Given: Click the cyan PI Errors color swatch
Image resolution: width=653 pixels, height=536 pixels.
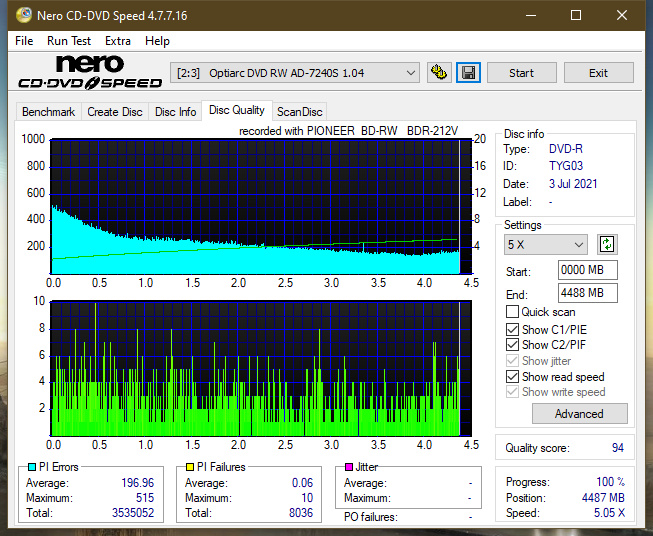Looking at the screenshot, I should point(32,467).
